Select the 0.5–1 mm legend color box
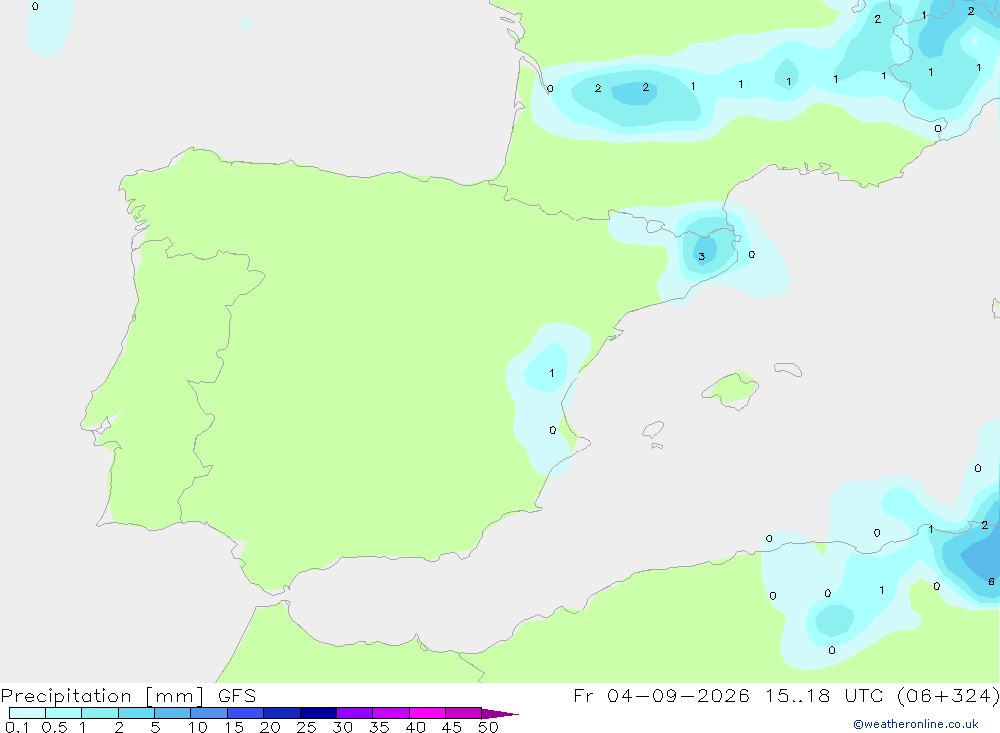The width and height of the screenshot is (1000, 733). 64,713
